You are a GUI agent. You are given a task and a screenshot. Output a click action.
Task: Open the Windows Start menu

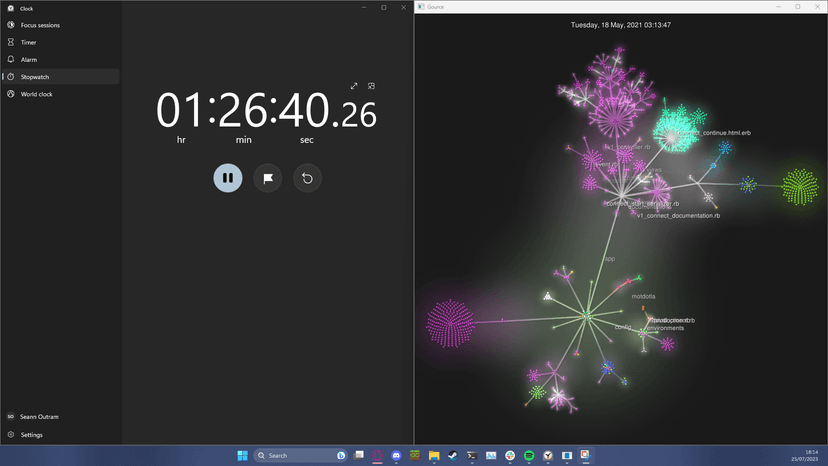(242, 456)
